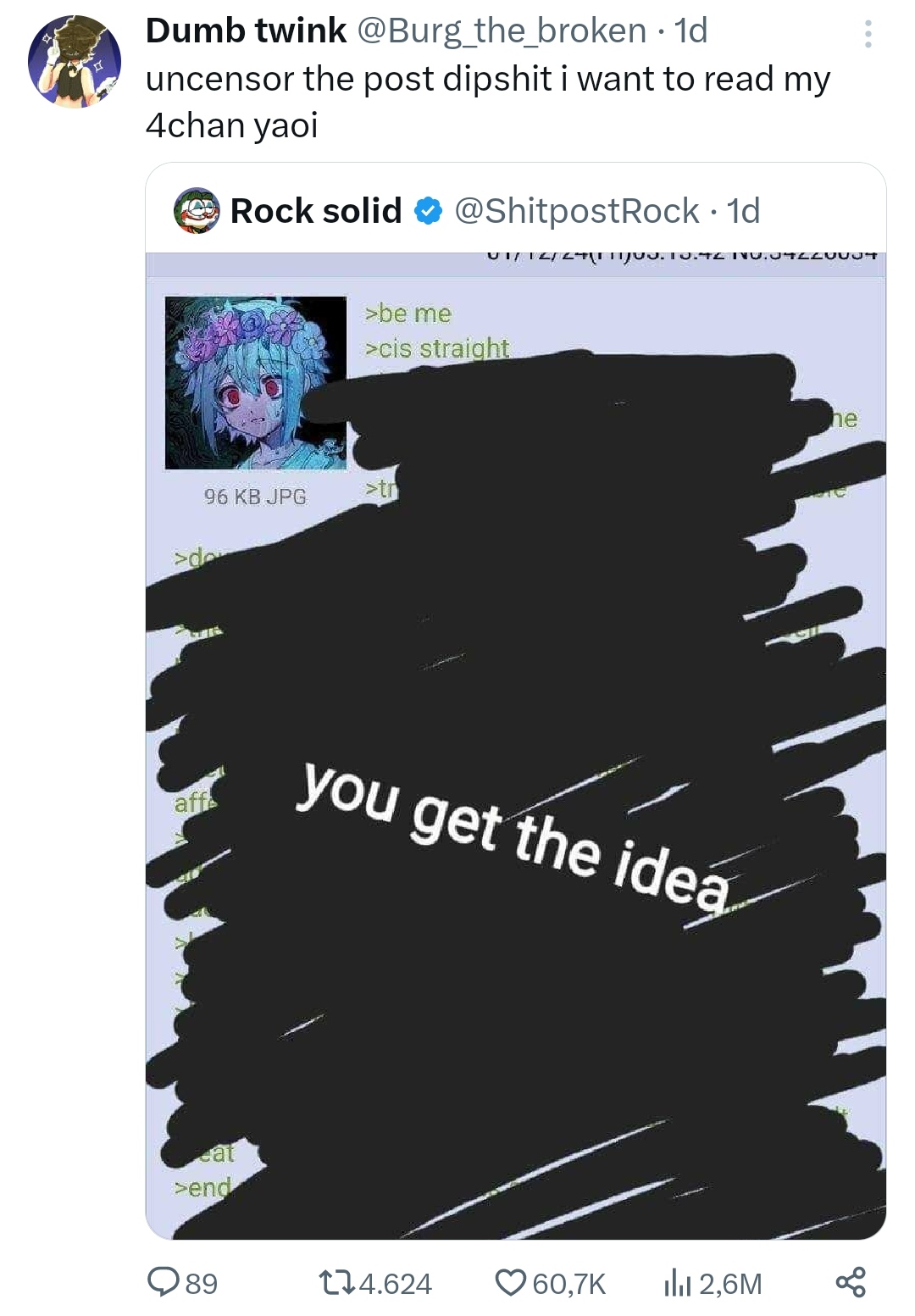Open the anime girl thumbnail image
915x1316 pixels.
click(x=256, y=383)
